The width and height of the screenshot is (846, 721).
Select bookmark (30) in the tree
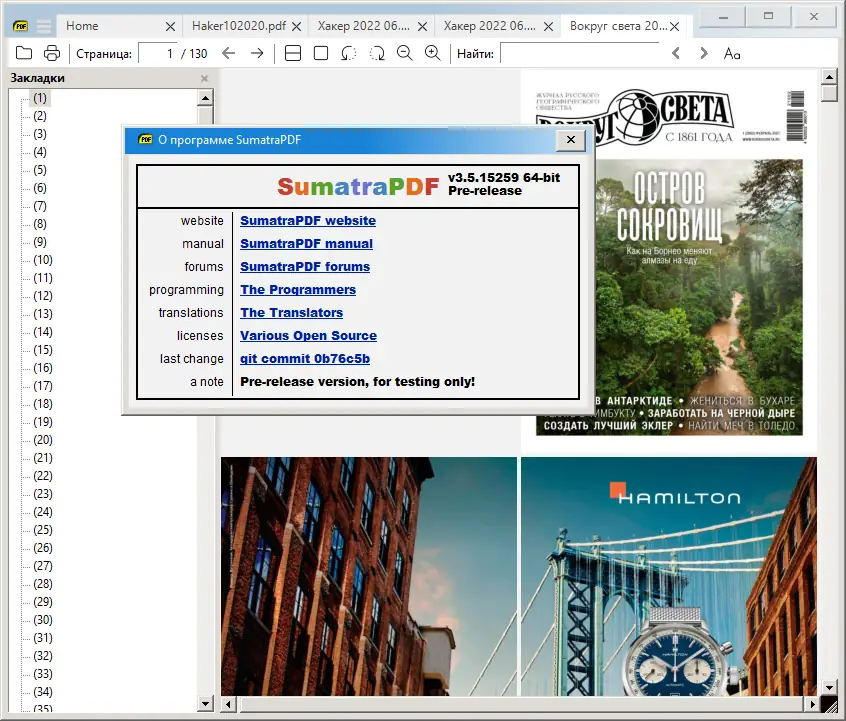click(x=43, y=620)
